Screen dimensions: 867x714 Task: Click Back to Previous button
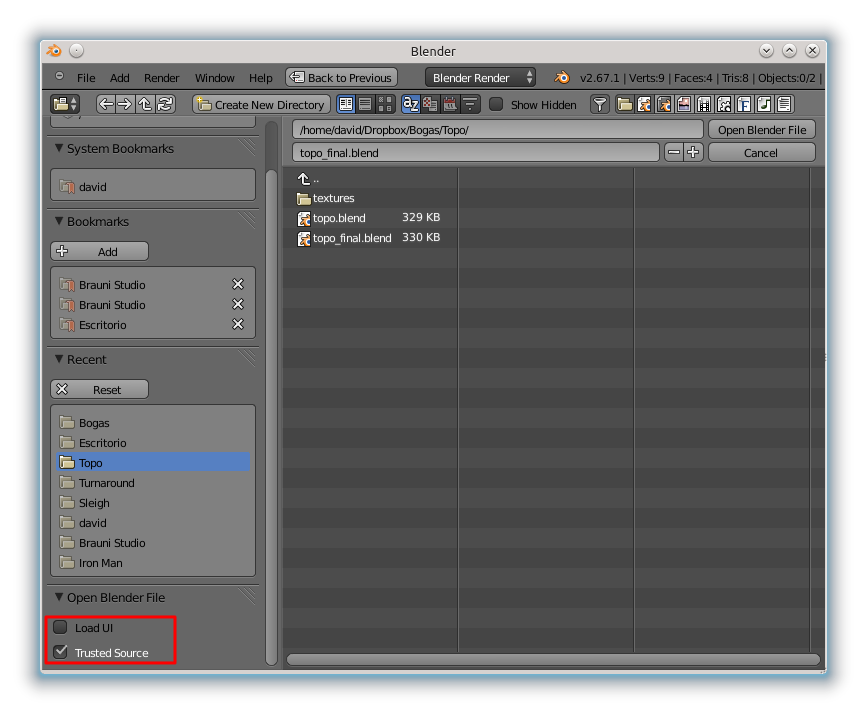point(342,77)
